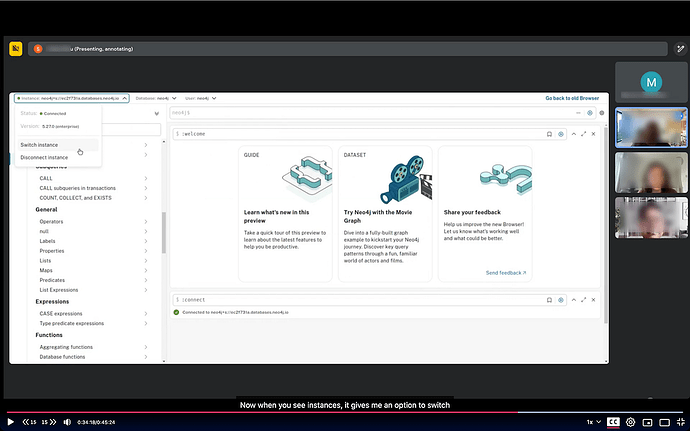Rerun the :welcome command
690x431 pixels.
(561, 134)
